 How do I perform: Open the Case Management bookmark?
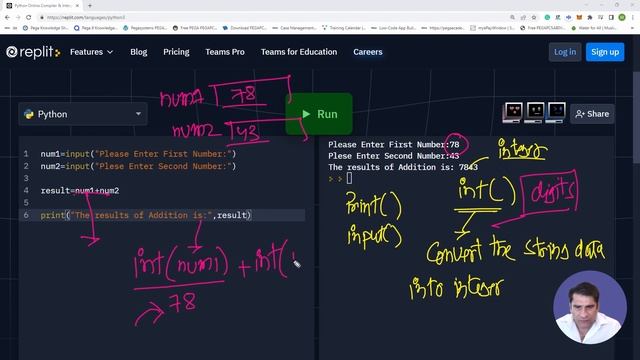click(294, 28)
